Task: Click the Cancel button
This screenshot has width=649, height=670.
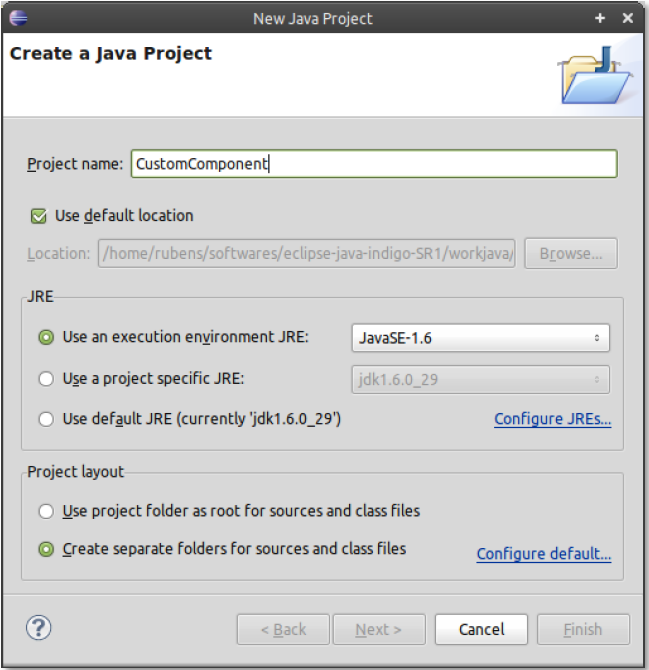Action: (481, 629)
